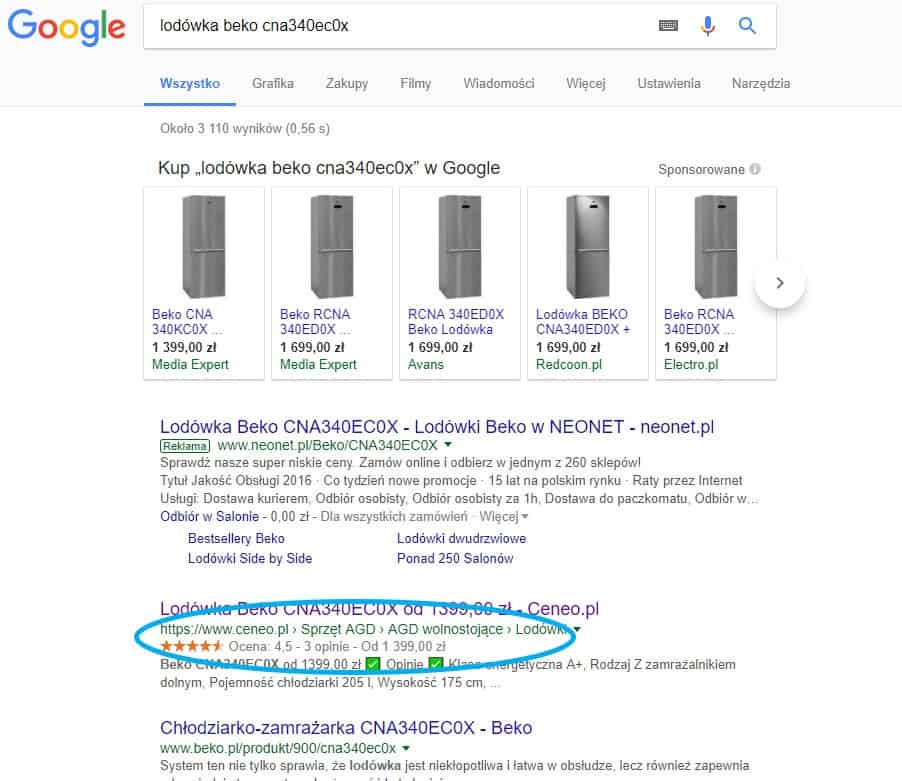The image size is (902, 781).
Task: Click the Odbiór w Salonie link
Action: [x=209, y=516]
